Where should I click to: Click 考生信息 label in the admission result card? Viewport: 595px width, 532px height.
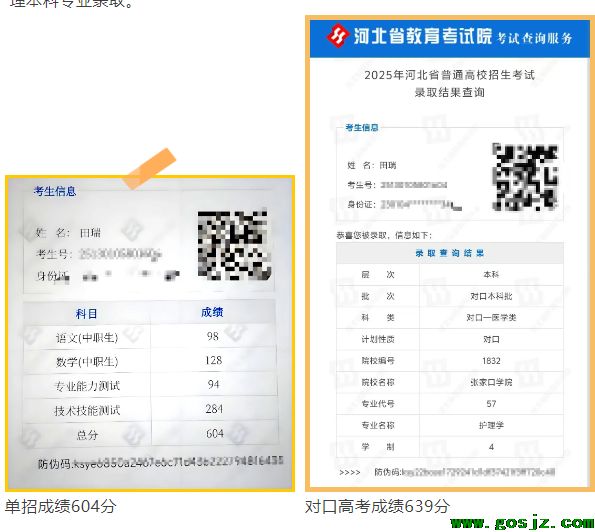pos(362,127)
